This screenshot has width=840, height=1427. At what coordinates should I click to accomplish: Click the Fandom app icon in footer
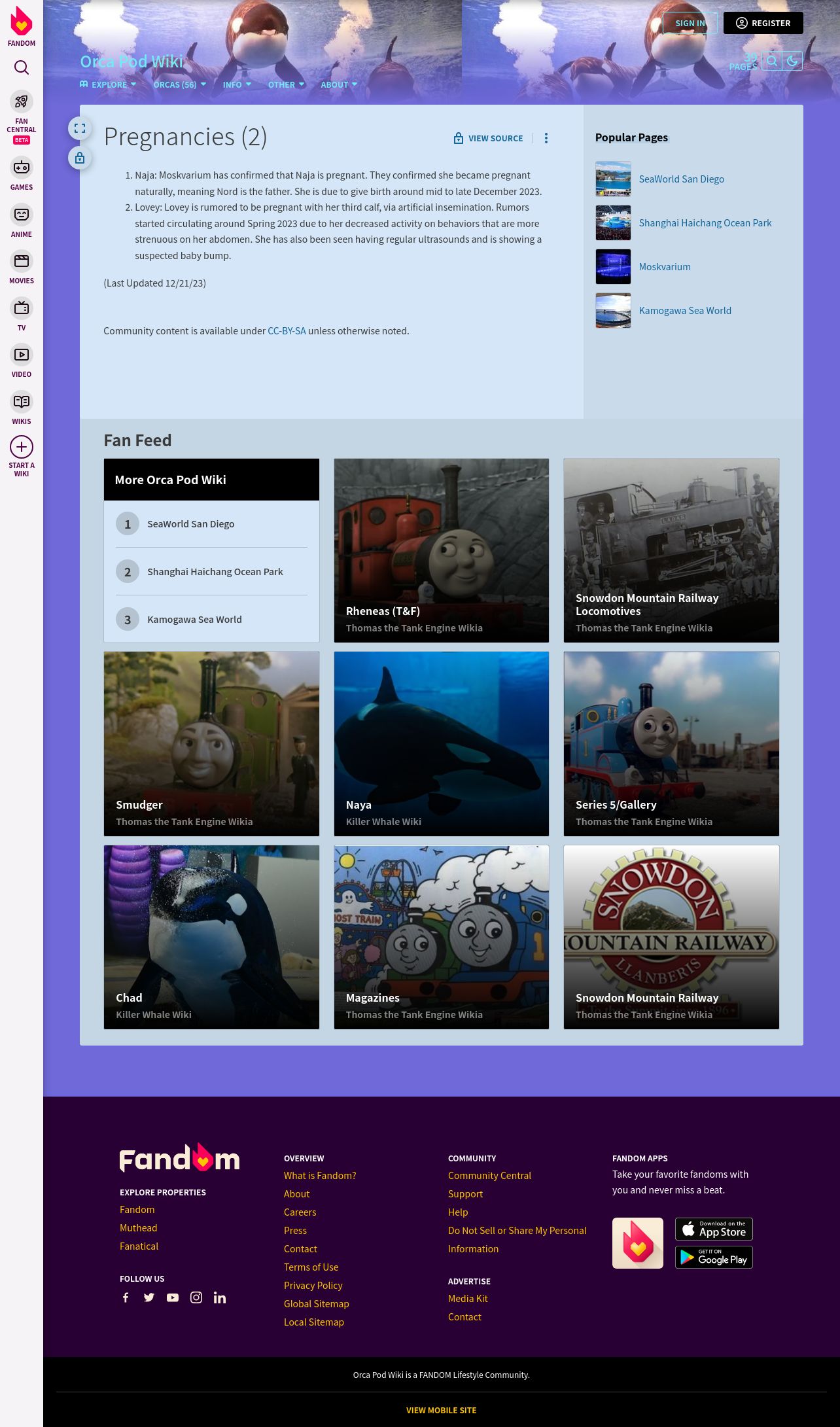tap(638, 1243)
